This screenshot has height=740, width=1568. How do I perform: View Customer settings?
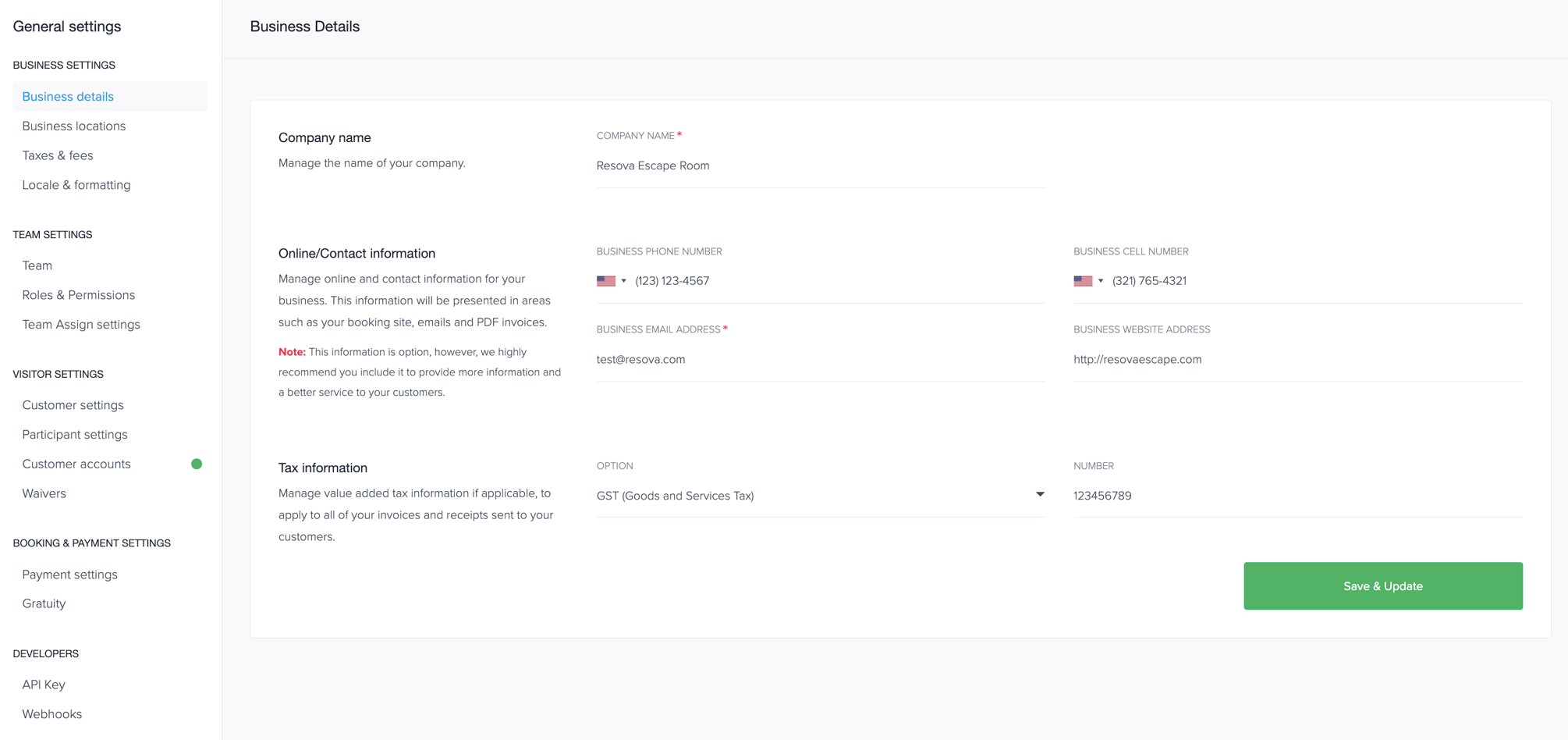pos(73,405)
